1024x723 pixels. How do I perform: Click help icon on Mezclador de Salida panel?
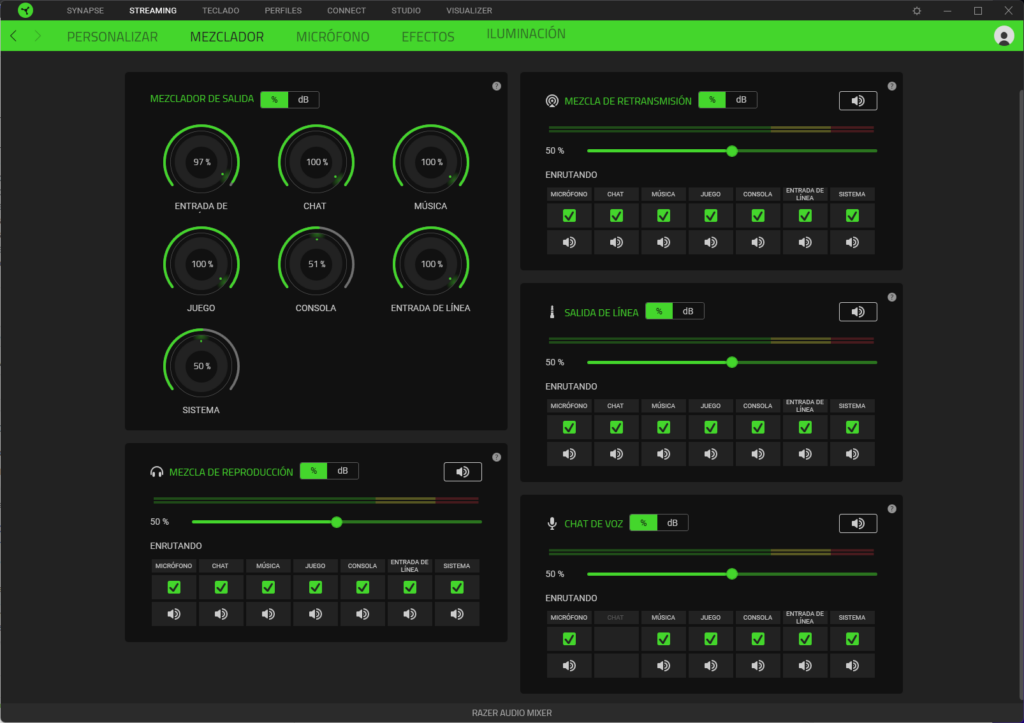click(496, 86)
